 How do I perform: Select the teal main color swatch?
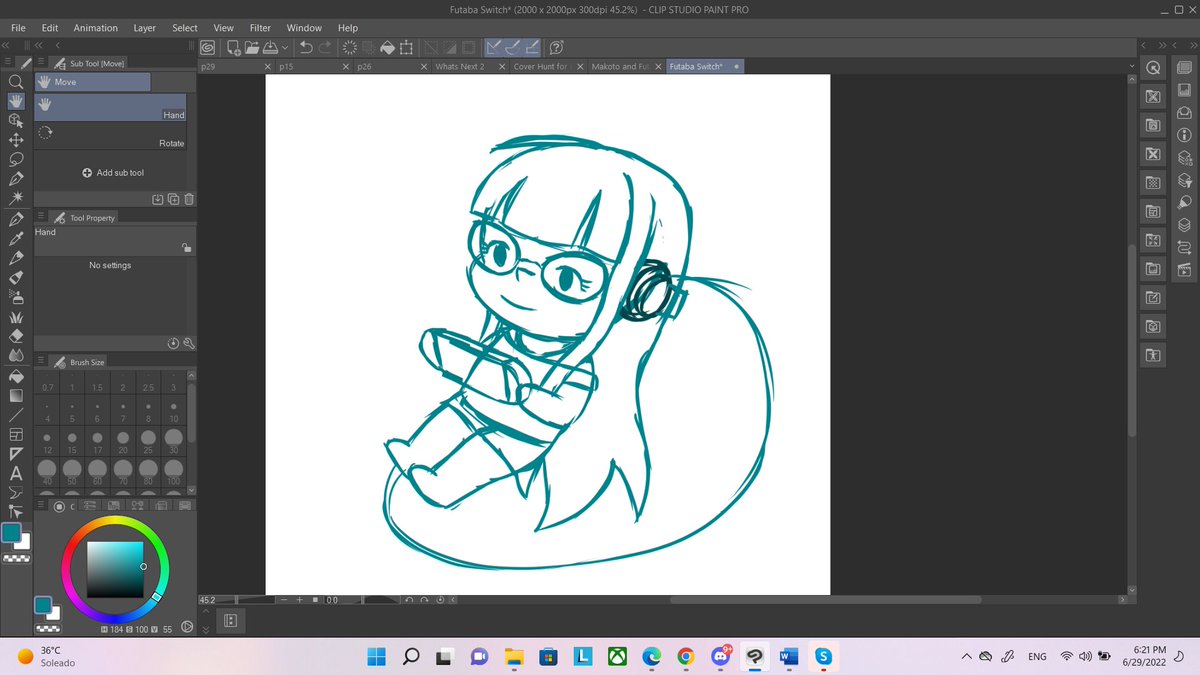tap(11, 532)
